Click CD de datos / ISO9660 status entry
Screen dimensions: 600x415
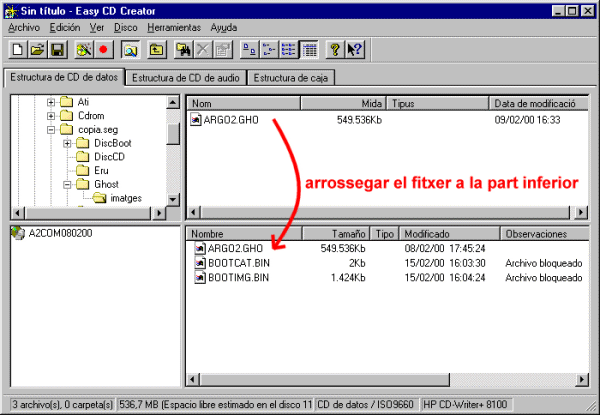pos(366,404)
